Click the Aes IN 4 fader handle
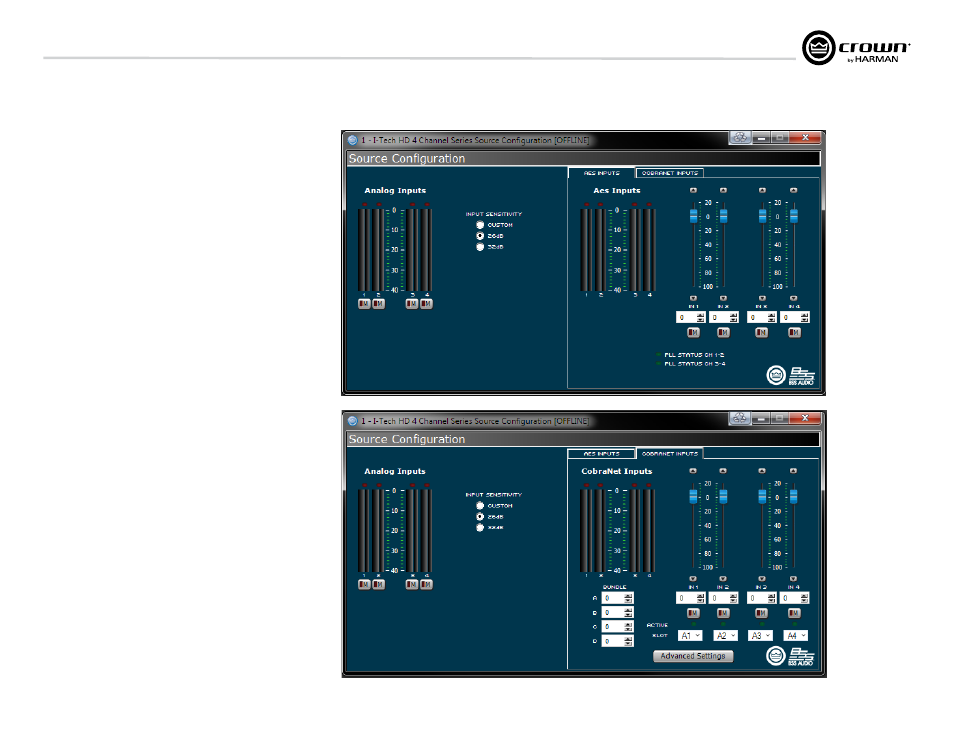 [x=794, y=215]
